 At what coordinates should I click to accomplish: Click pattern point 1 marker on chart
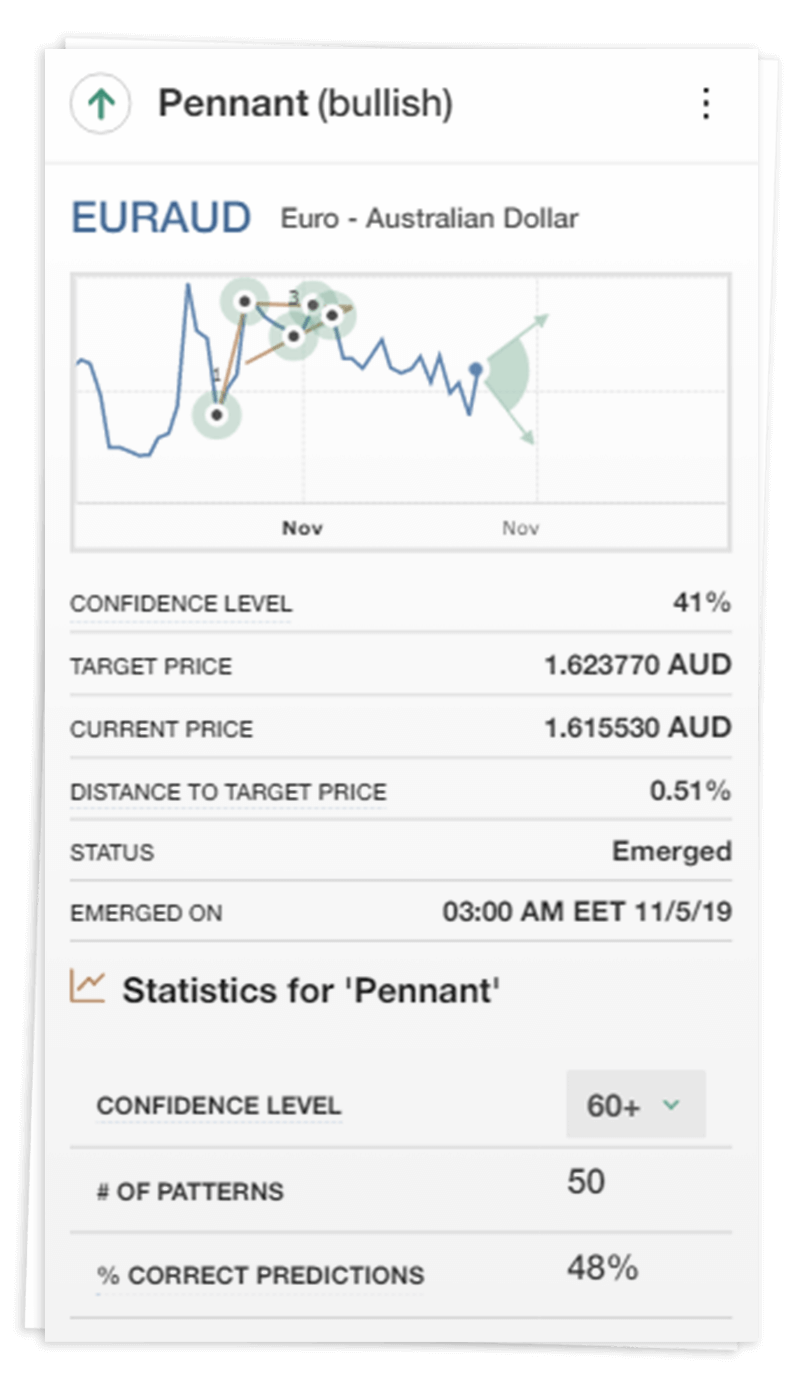217,414
